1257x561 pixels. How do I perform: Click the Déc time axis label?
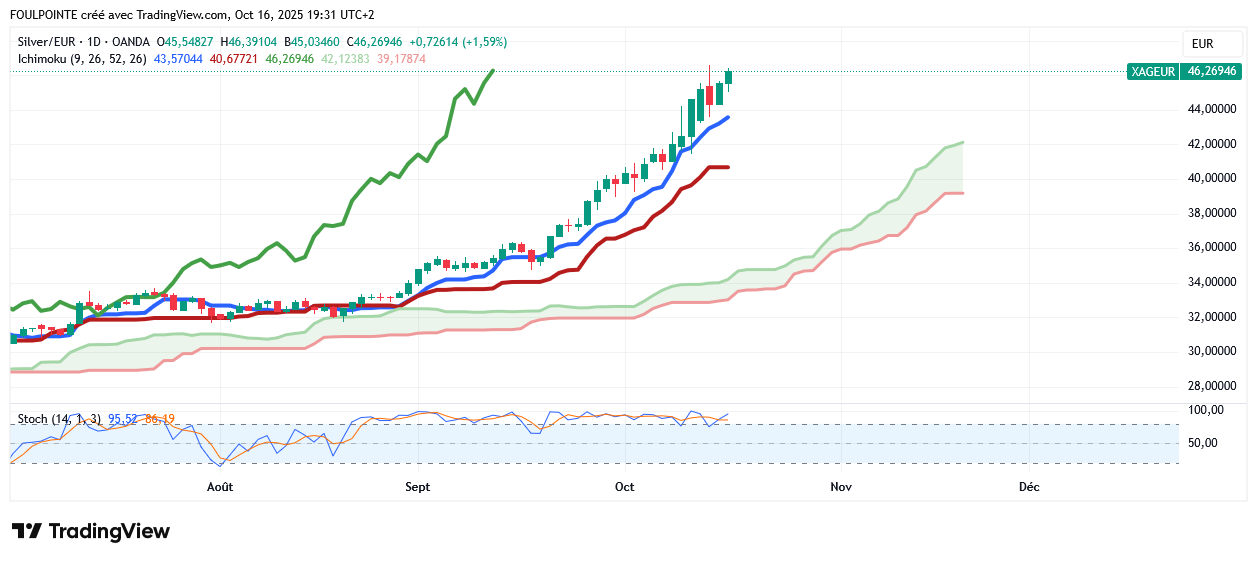tap(1028, 487)
